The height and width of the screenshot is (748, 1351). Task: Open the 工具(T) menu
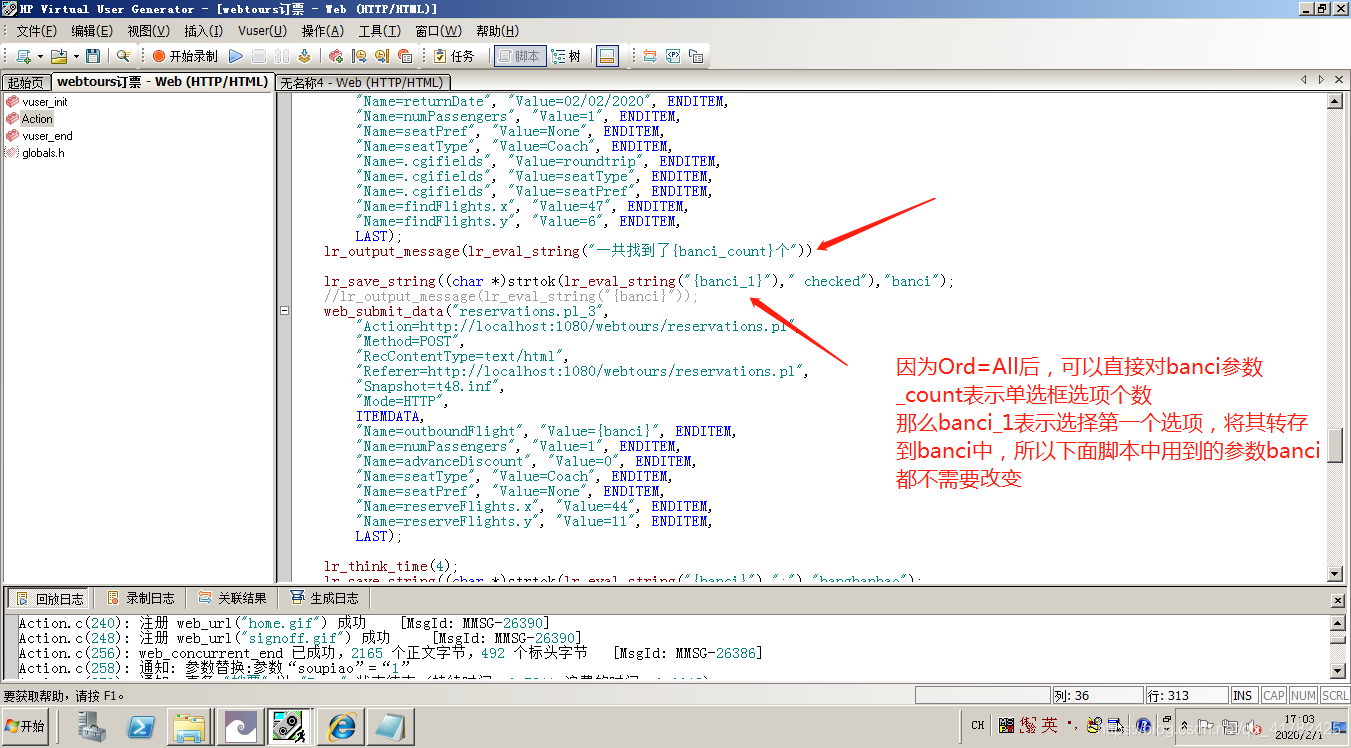(379, 31)
